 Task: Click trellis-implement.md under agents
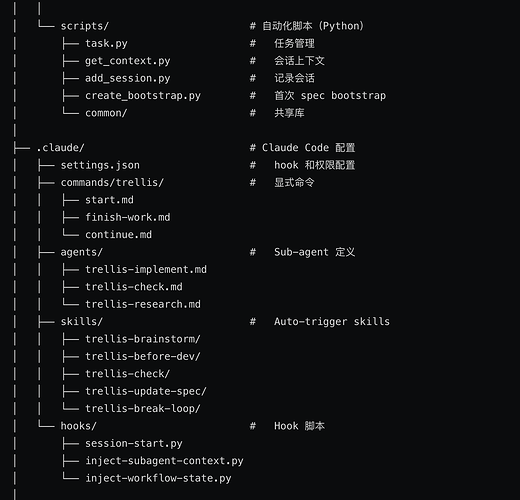point(146,269)
